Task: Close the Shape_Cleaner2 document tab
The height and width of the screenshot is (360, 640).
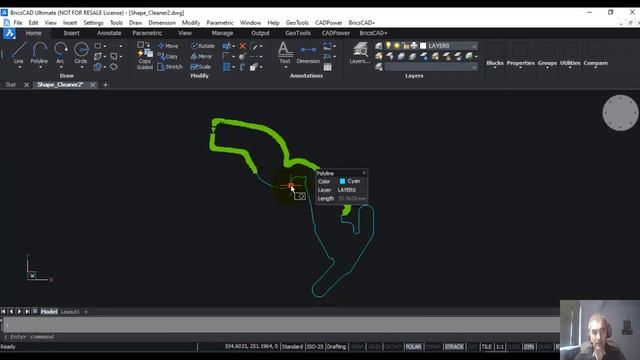Action: click(93, 85)
